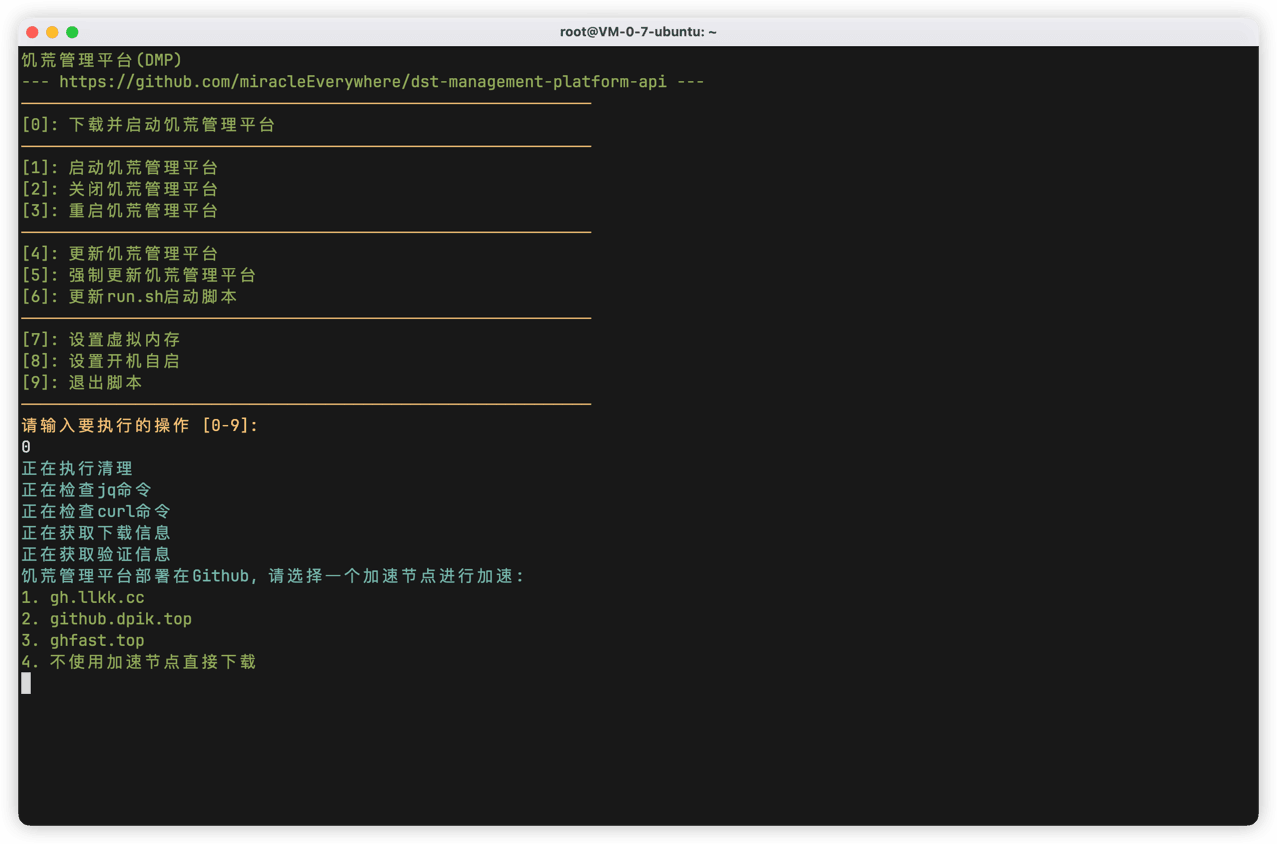Click menu line [9] 退出脚本

point(82,383)
